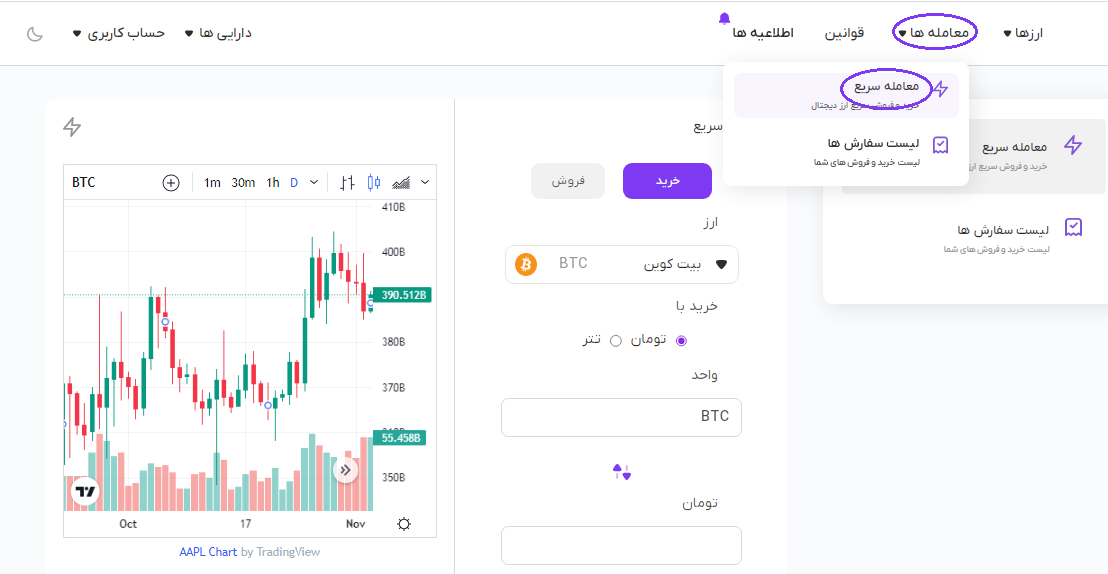Toggle dark mode with the moon icon

point(35,34)
